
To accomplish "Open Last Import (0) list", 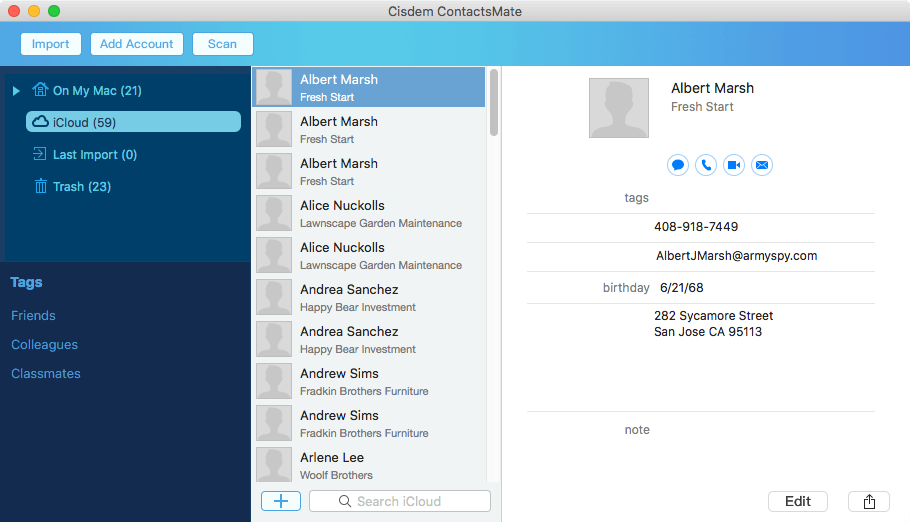I will tap(95, 154).
